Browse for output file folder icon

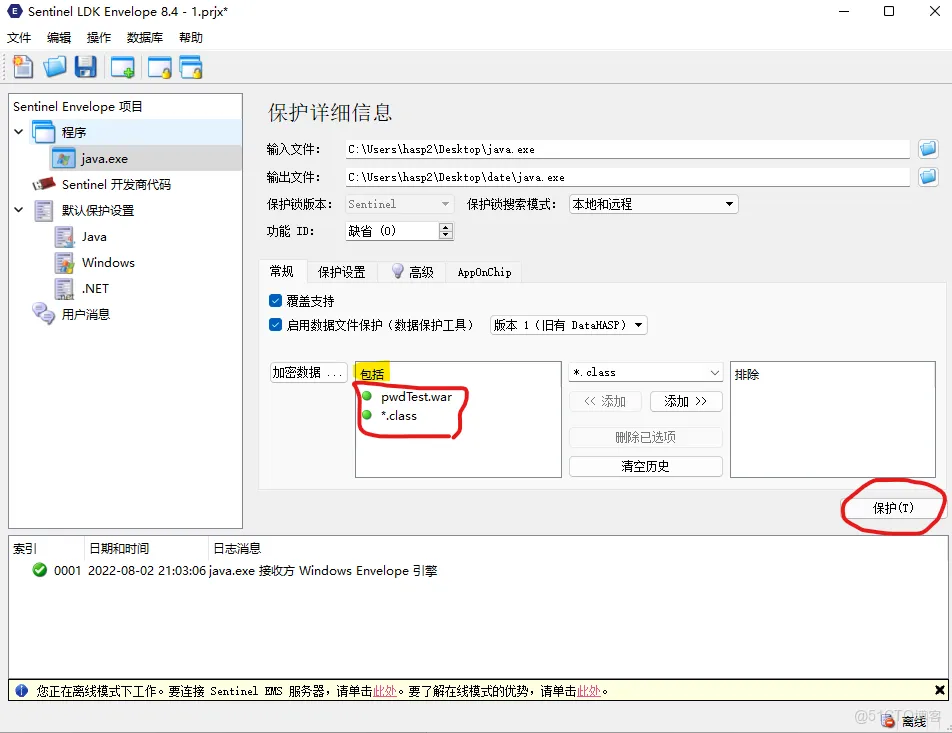click(x=928, y=177)
